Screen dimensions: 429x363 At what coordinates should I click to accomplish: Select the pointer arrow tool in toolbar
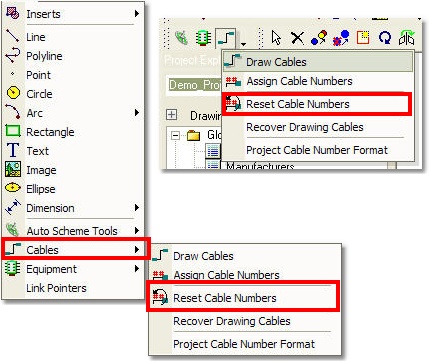pyautogui.click(x=276, y=38)
